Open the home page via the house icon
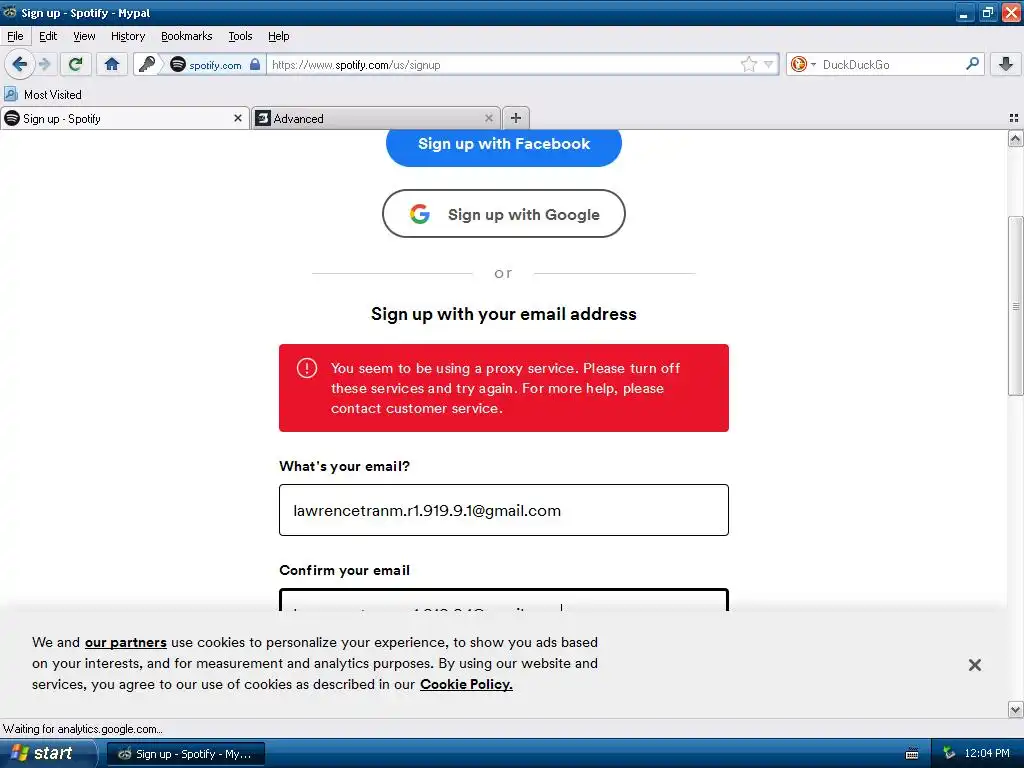1024x768 pixels. point(112,64)
